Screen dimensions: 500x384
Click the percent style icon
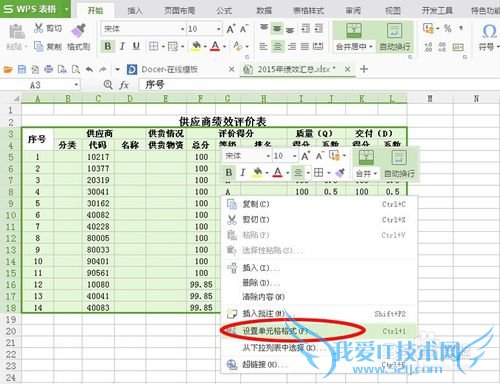pos(447,28)
